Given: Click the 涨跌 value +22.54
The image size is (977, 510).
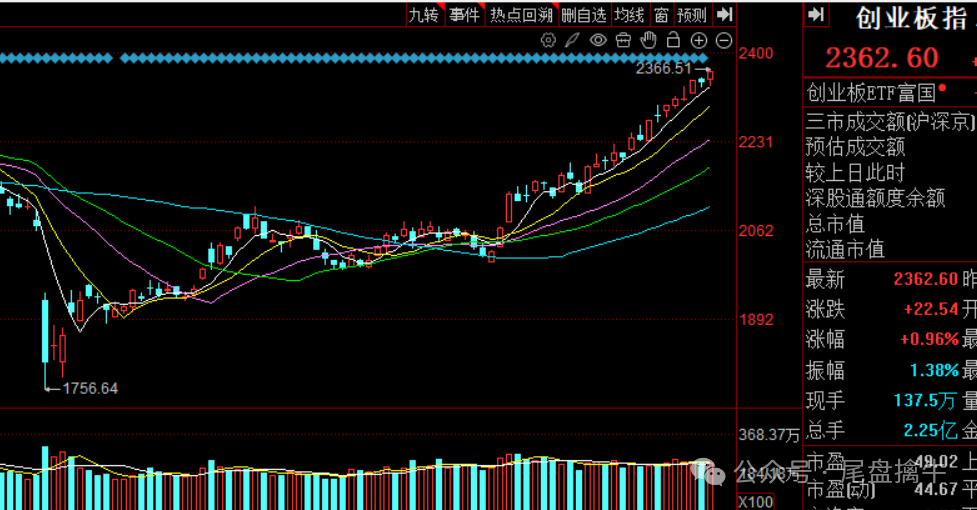Looking at the screenshot, I should 931,309.
